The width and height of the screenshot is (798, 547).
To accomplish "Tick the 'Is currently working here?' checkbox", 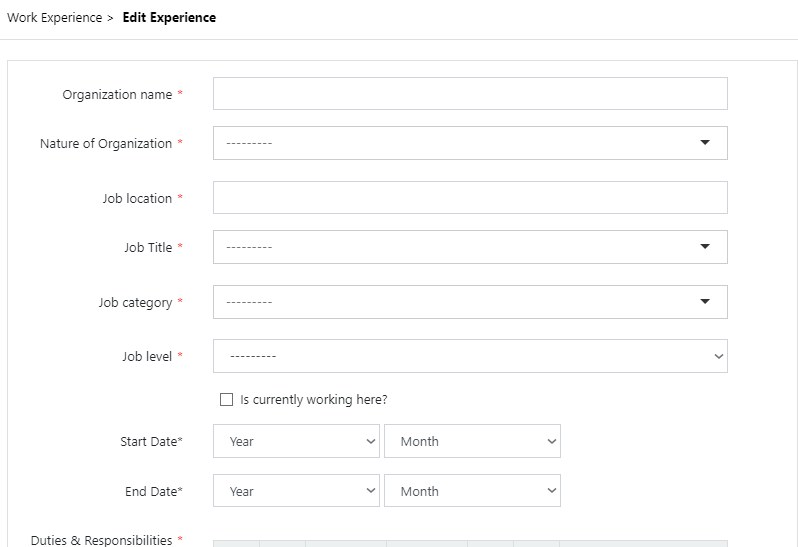I will 226,400.
